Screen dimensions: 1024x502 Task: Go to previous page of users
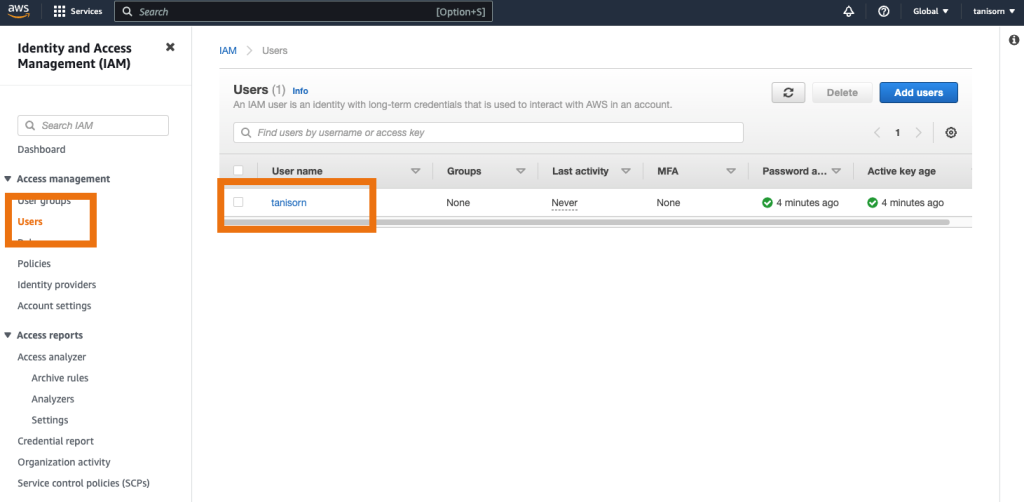click(x=877, y=133)
